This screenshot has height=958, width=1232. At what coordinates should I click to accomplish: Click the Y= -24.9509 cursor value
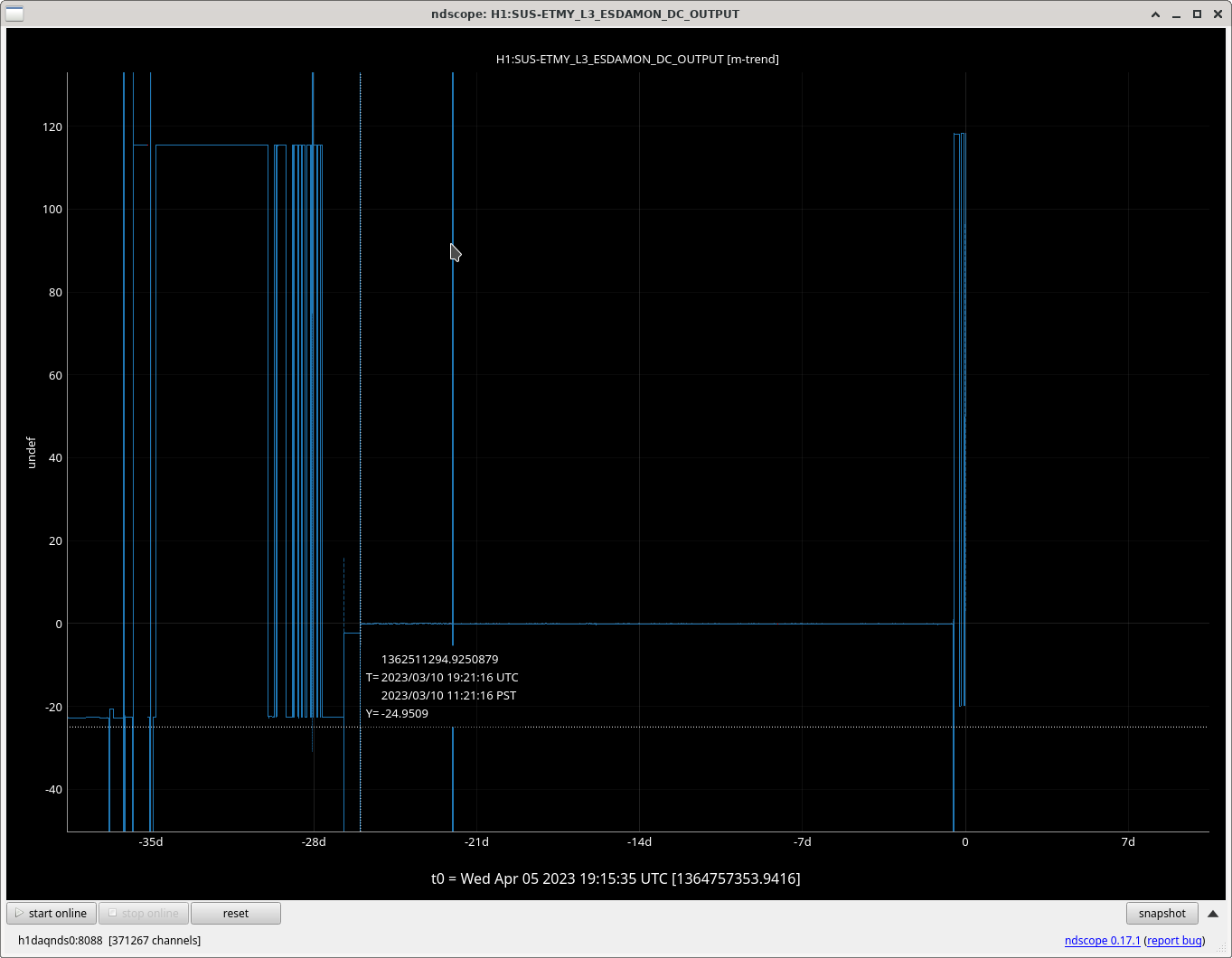397,713
